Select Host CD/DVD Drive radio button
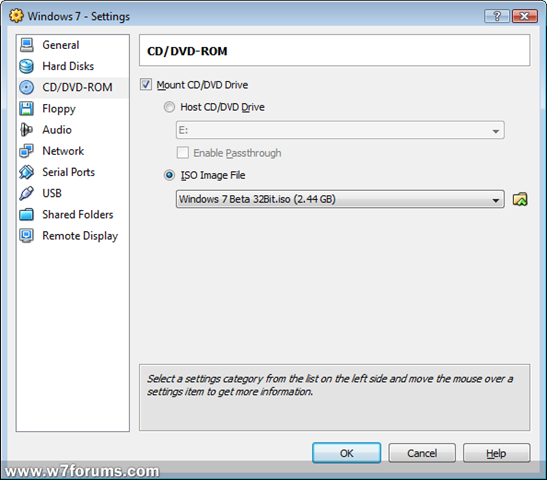Viewport: 547px width, 480px height. 169,107
